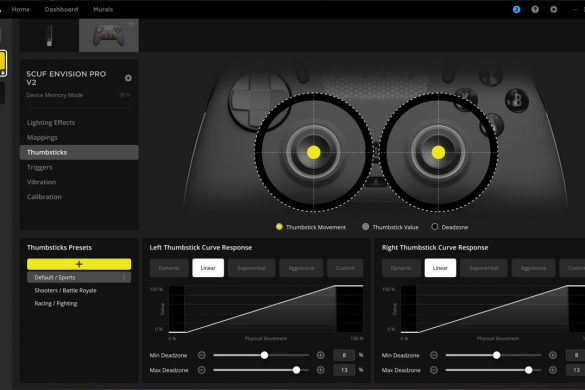This screenshot has height=390, width=585.
Task: Open the Dashboard tab
Action: (x=61, y=9)
